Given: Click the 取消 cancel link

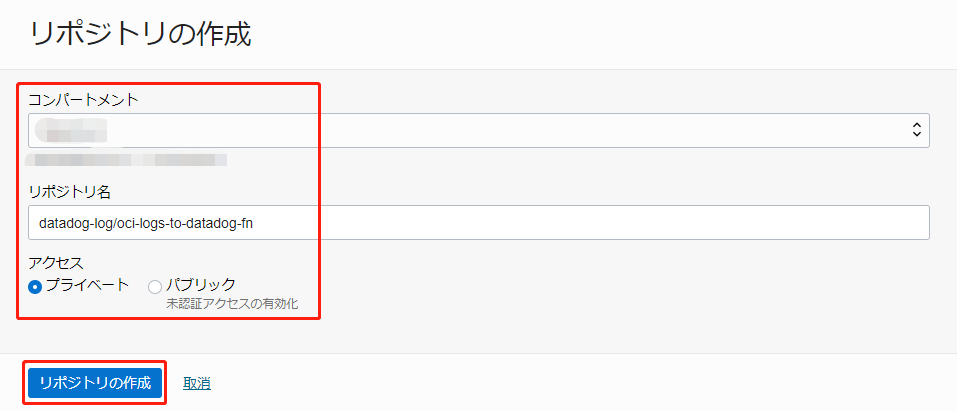Looking at the screenshot, I should (x=196, y=383).
